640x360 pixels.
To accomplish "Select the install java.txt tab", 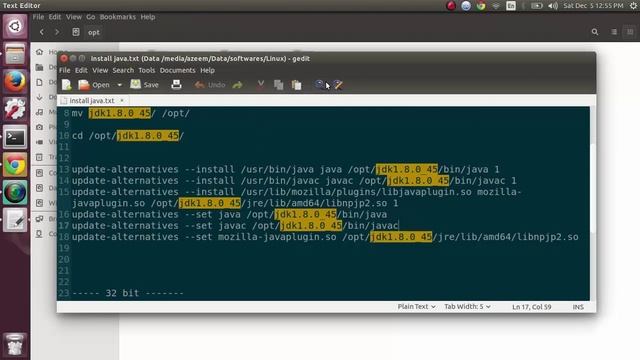I will pos(92,100).
